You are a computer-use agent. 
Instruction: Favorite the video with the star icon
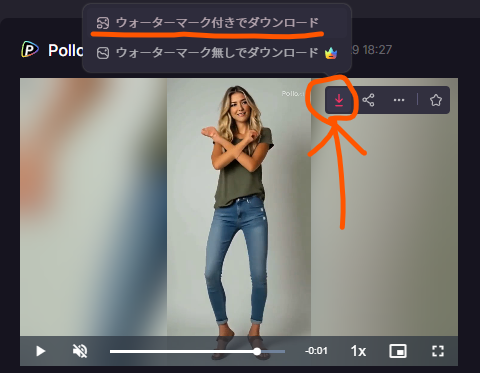coord(436,100)
